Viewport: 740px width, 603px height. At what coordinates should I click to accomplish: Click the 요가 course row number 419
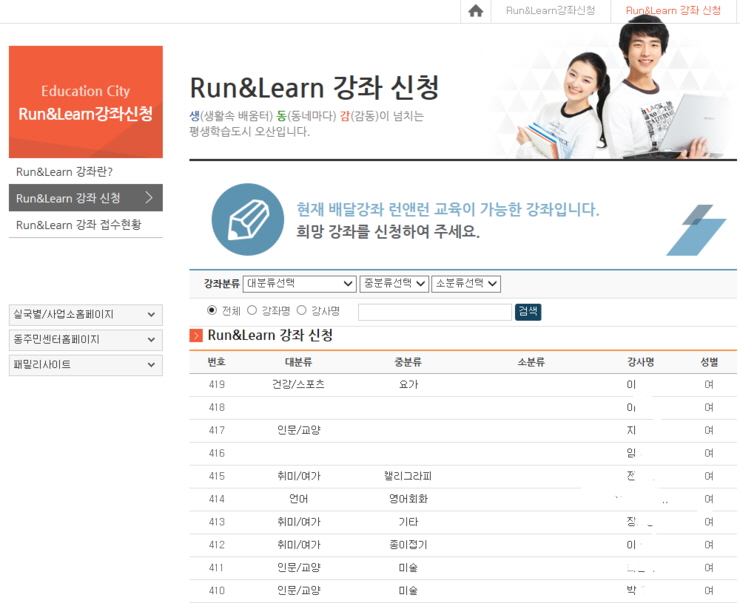pyautogui.click(x=216, y=385)
